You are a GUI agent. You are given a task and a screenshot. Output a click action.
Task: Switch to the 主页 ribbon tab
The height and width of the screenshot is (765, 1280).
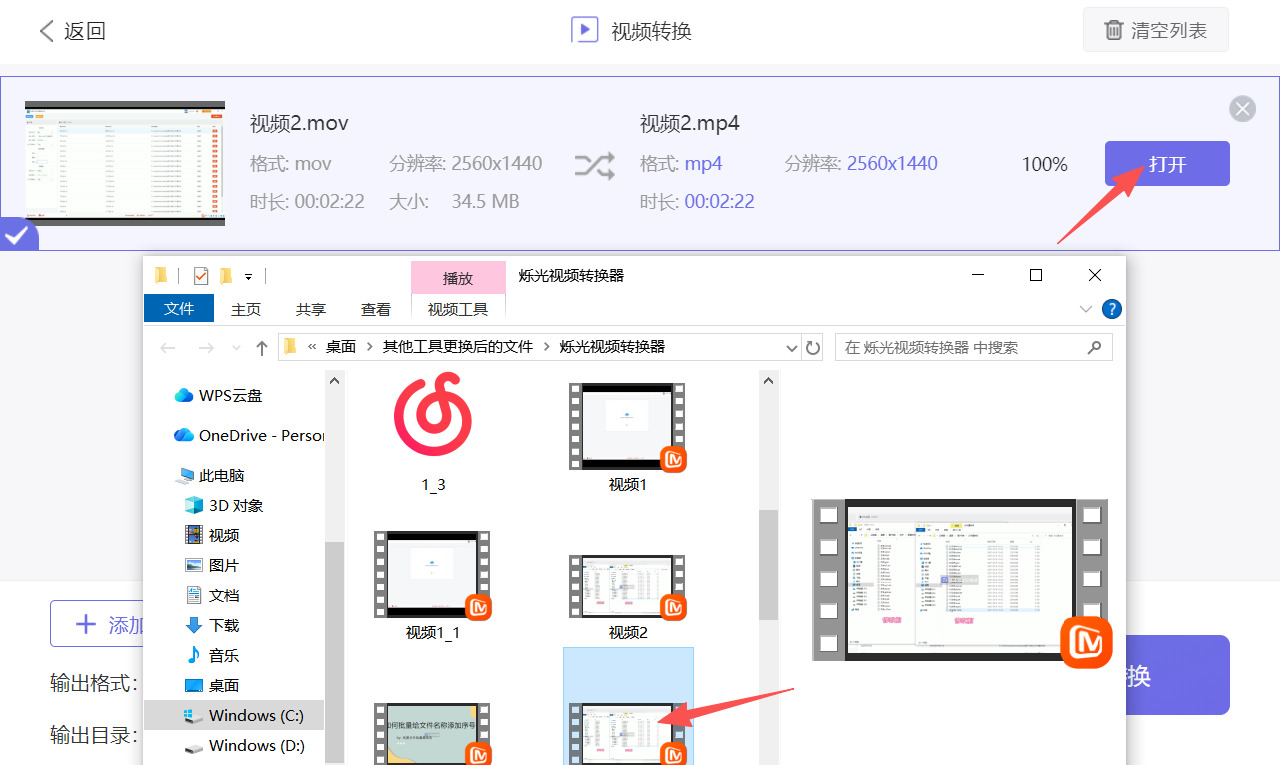click(246, 309)
